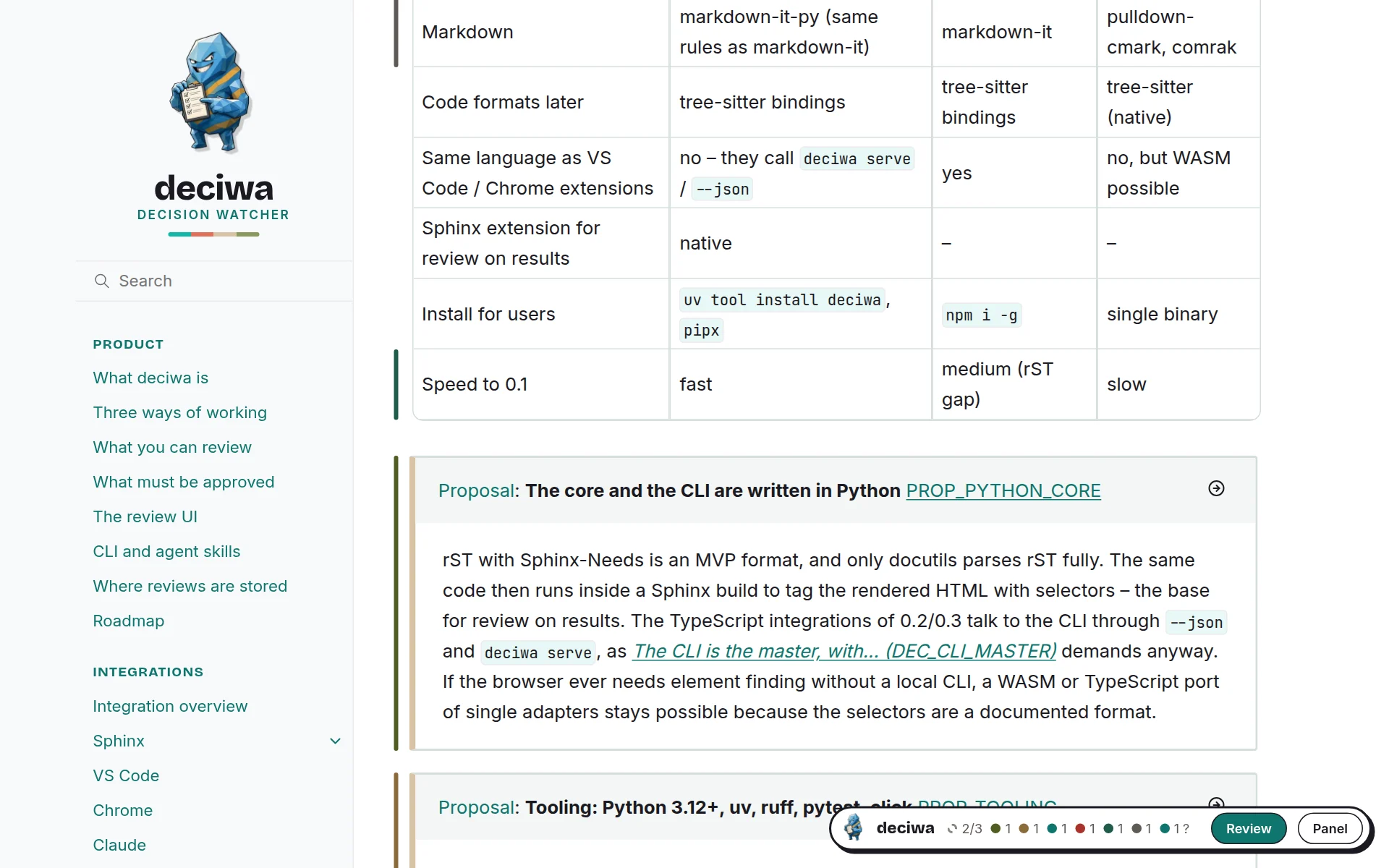Viewport: 1389px width, 868px height.
Task: Click the 'deciwa serve' code in the table
Action: [x=857, y=158]
